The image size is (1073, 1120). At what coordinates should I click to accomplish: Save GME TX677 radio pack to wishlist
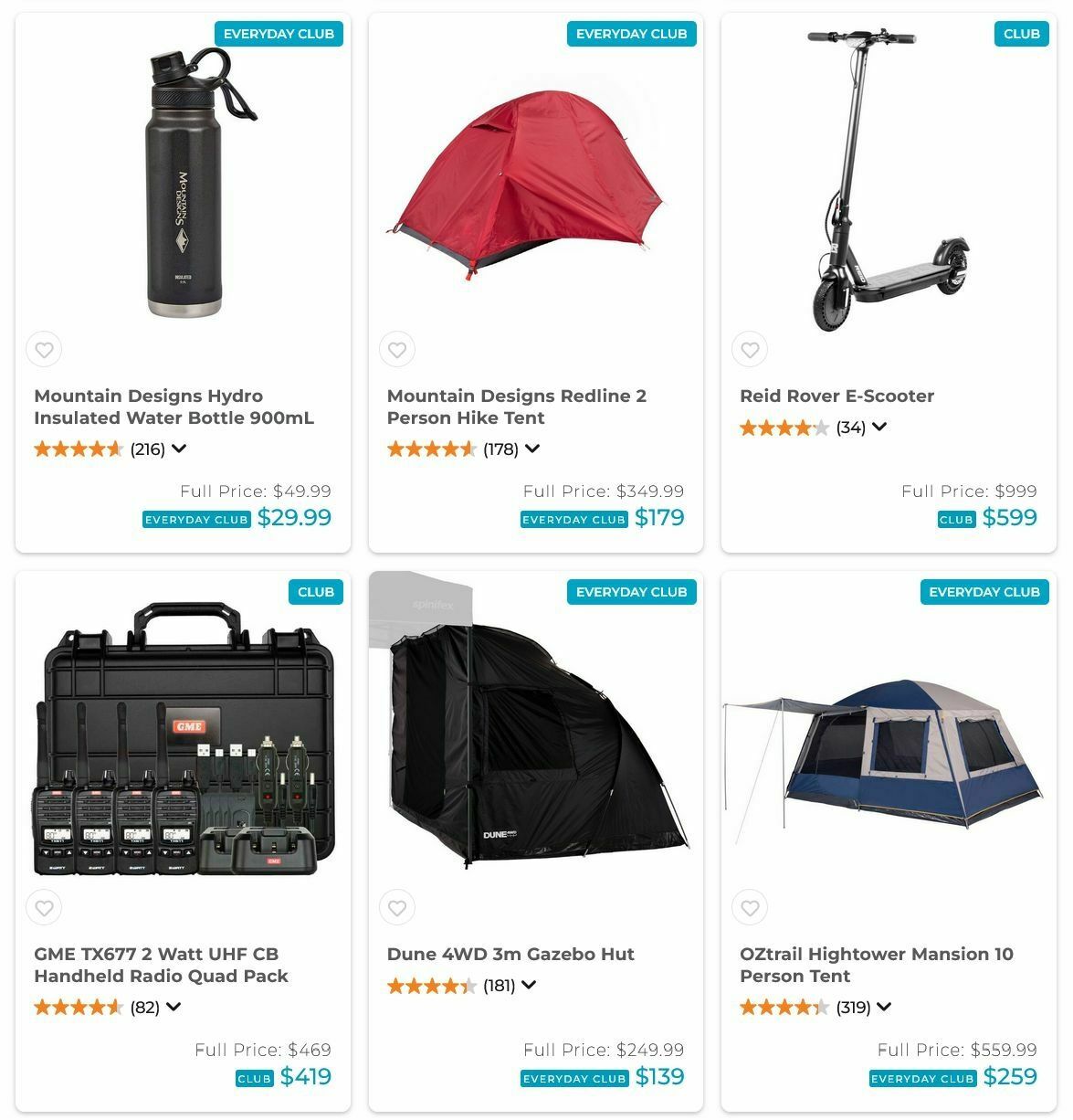click(x=44, y=907)
